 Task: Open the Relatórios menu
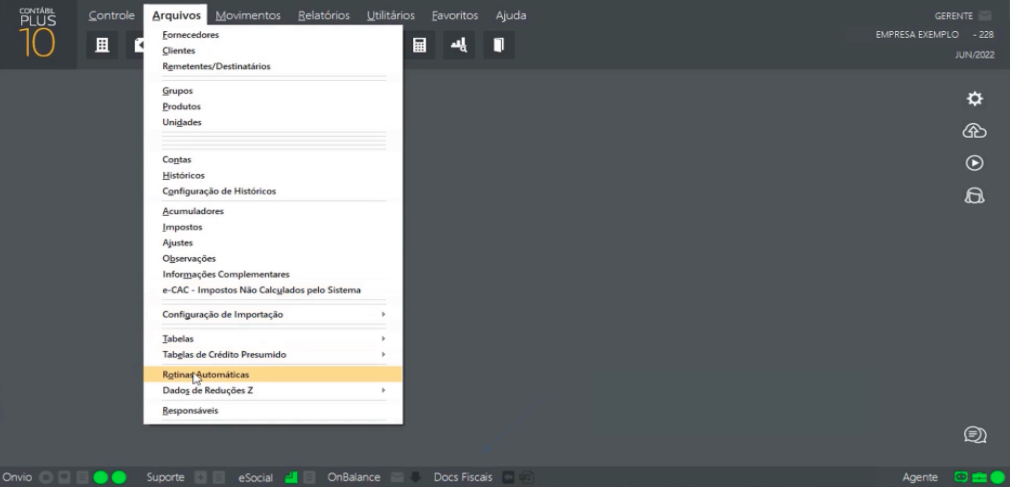point(323,16)
